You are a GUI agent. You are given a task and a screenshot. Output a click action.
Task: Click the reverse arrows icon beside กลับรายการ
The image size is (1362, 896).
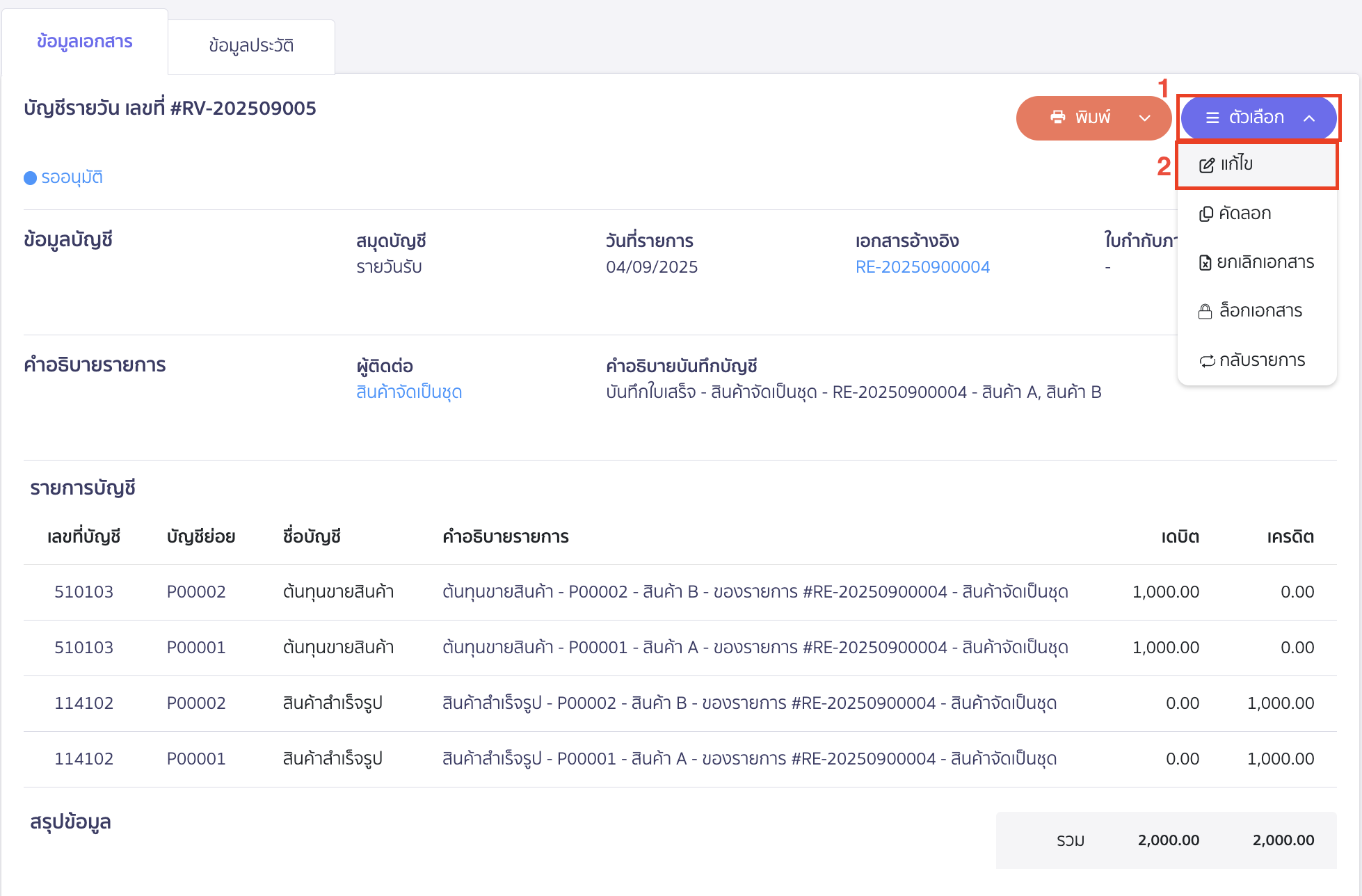point(1207,360)
